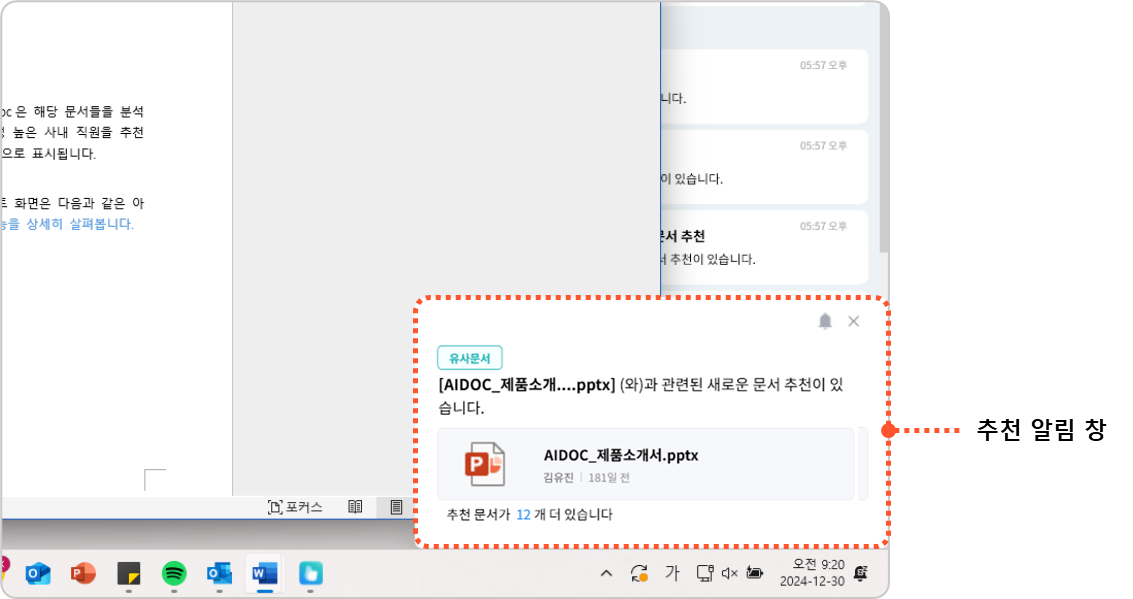1133x599 pixels.
Task: Click the 유사문서 tag label
Action: [x=469, y=358]
